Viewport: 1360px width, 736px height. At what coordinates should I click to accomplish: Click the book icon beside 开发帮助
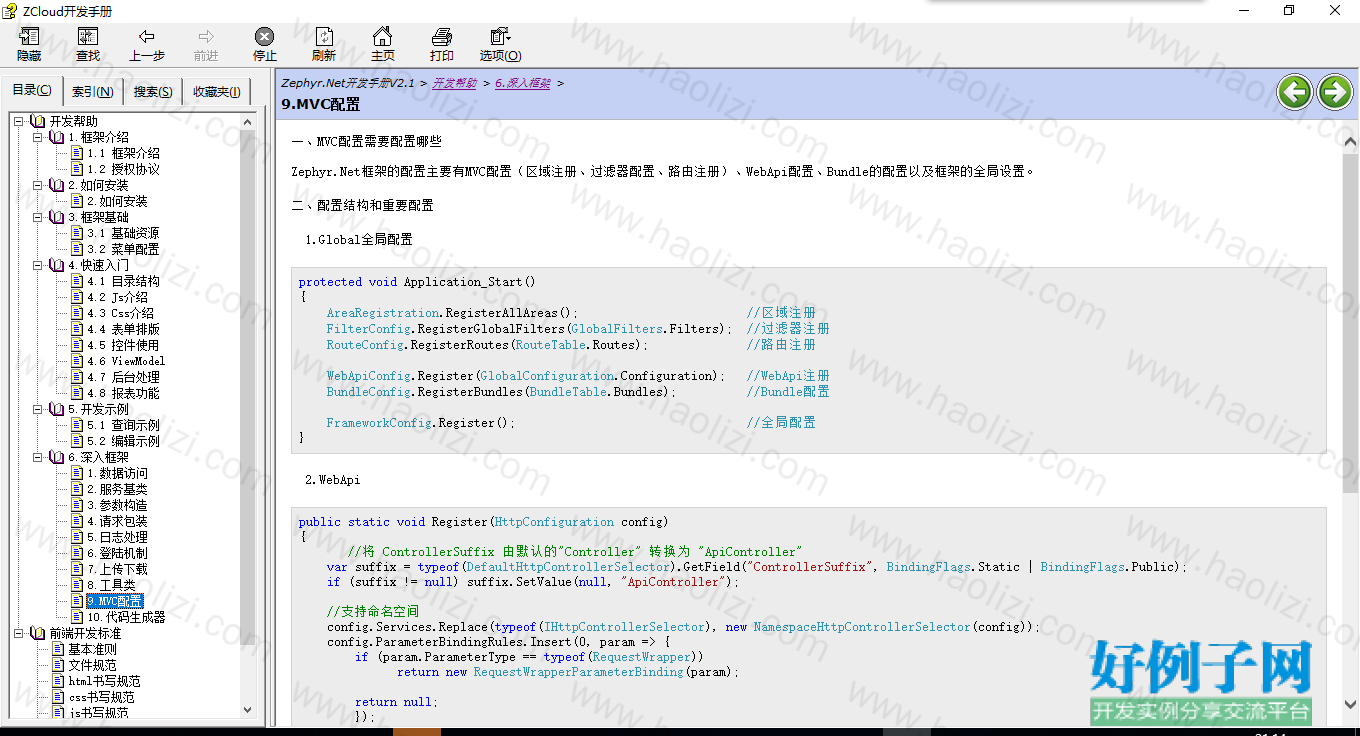38,121
